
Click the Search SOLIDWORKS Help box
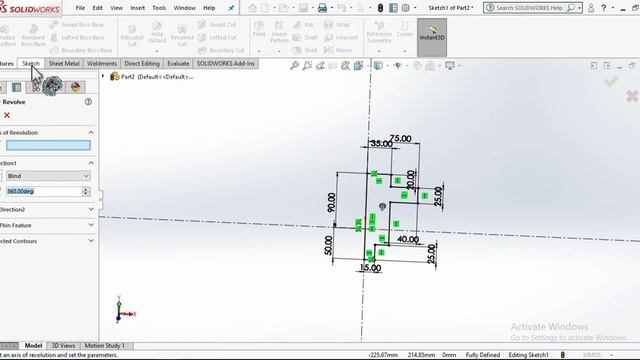pos(533,8)
